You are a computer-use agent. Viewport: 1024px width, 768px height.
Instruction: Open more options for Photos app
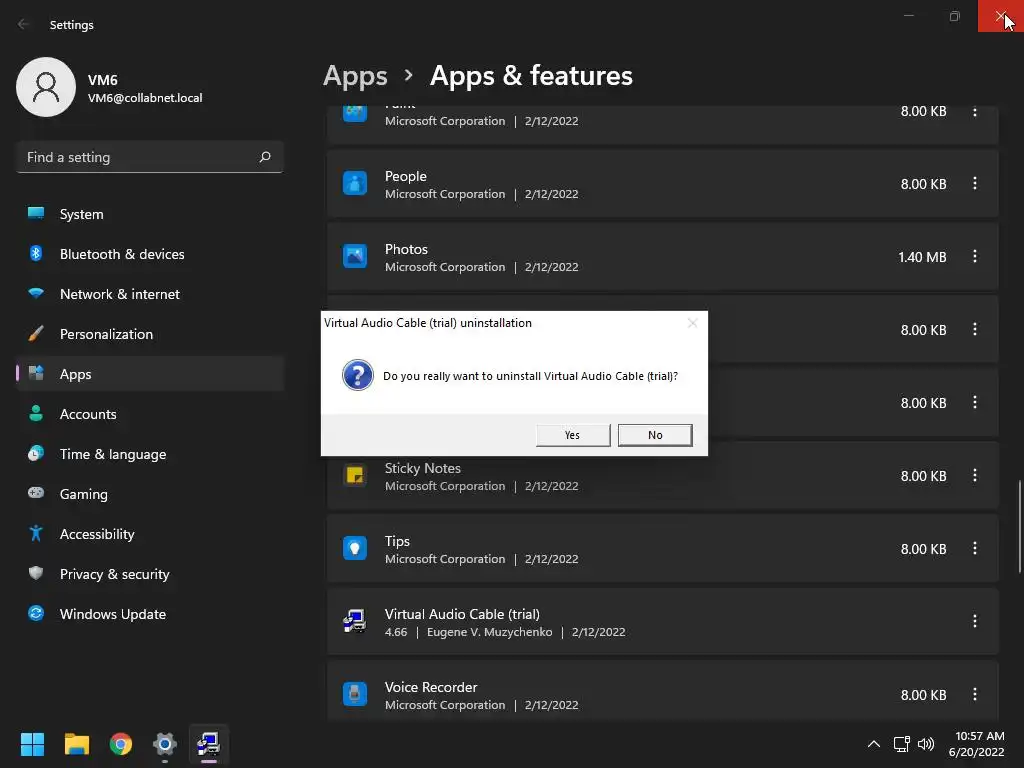click(x=974, y=257)
